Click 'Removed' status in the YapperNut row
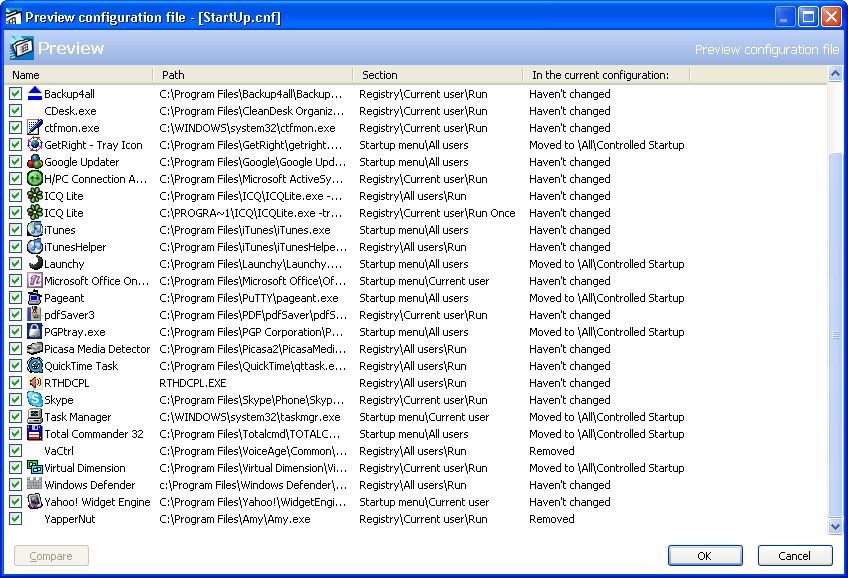848x578 pixels. click(x=552, y=519)
